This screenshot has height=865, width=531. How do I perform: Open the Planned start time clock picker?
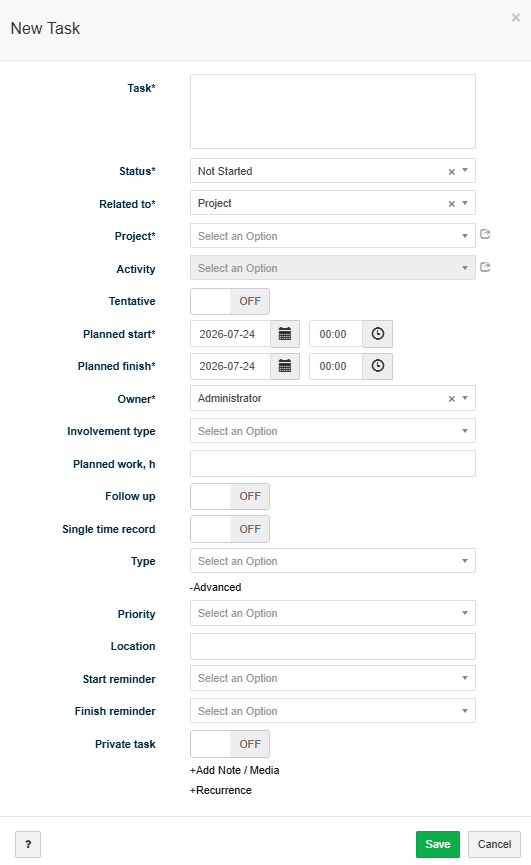(378, 334)
